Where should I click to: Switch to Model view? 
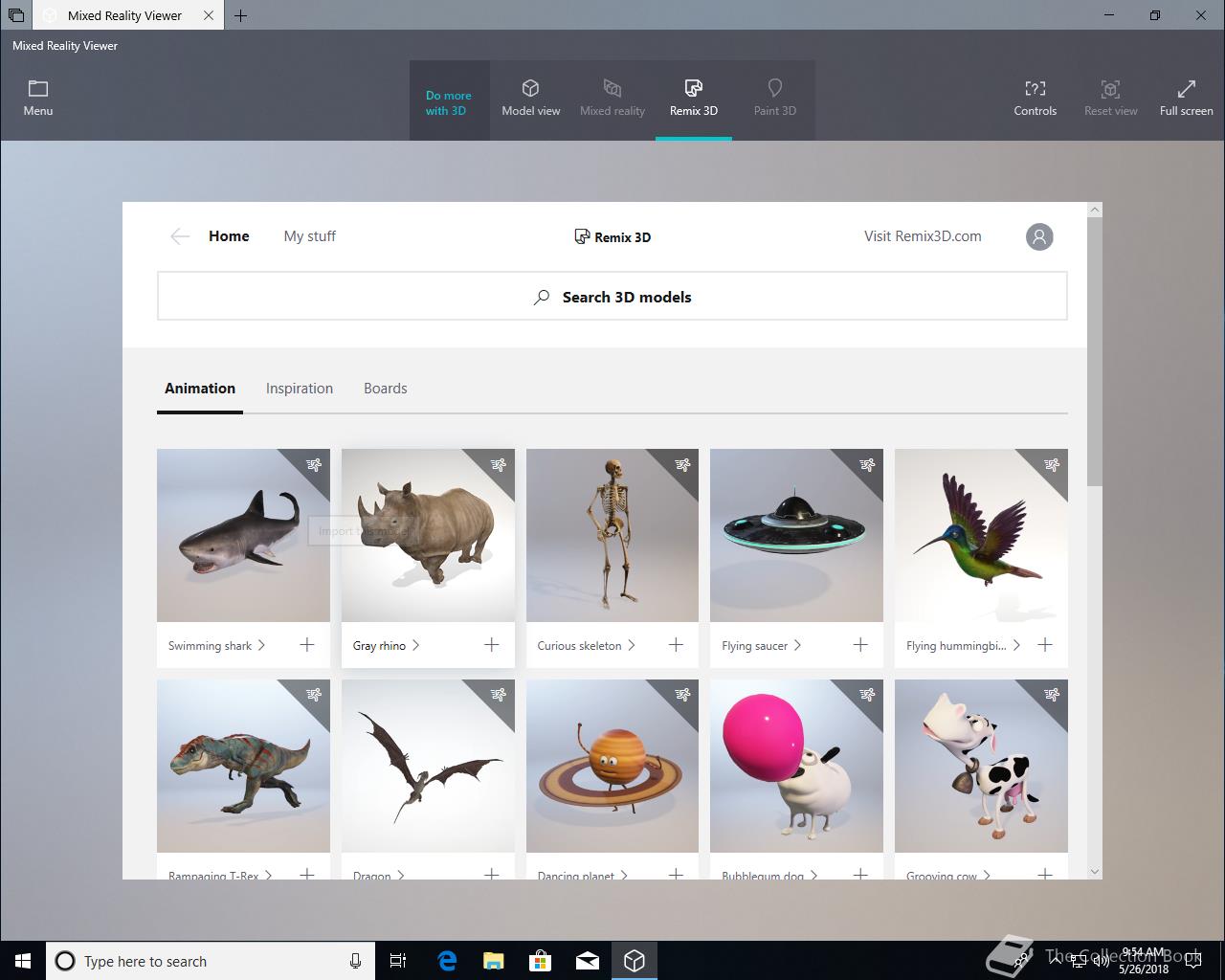(531, 100)
